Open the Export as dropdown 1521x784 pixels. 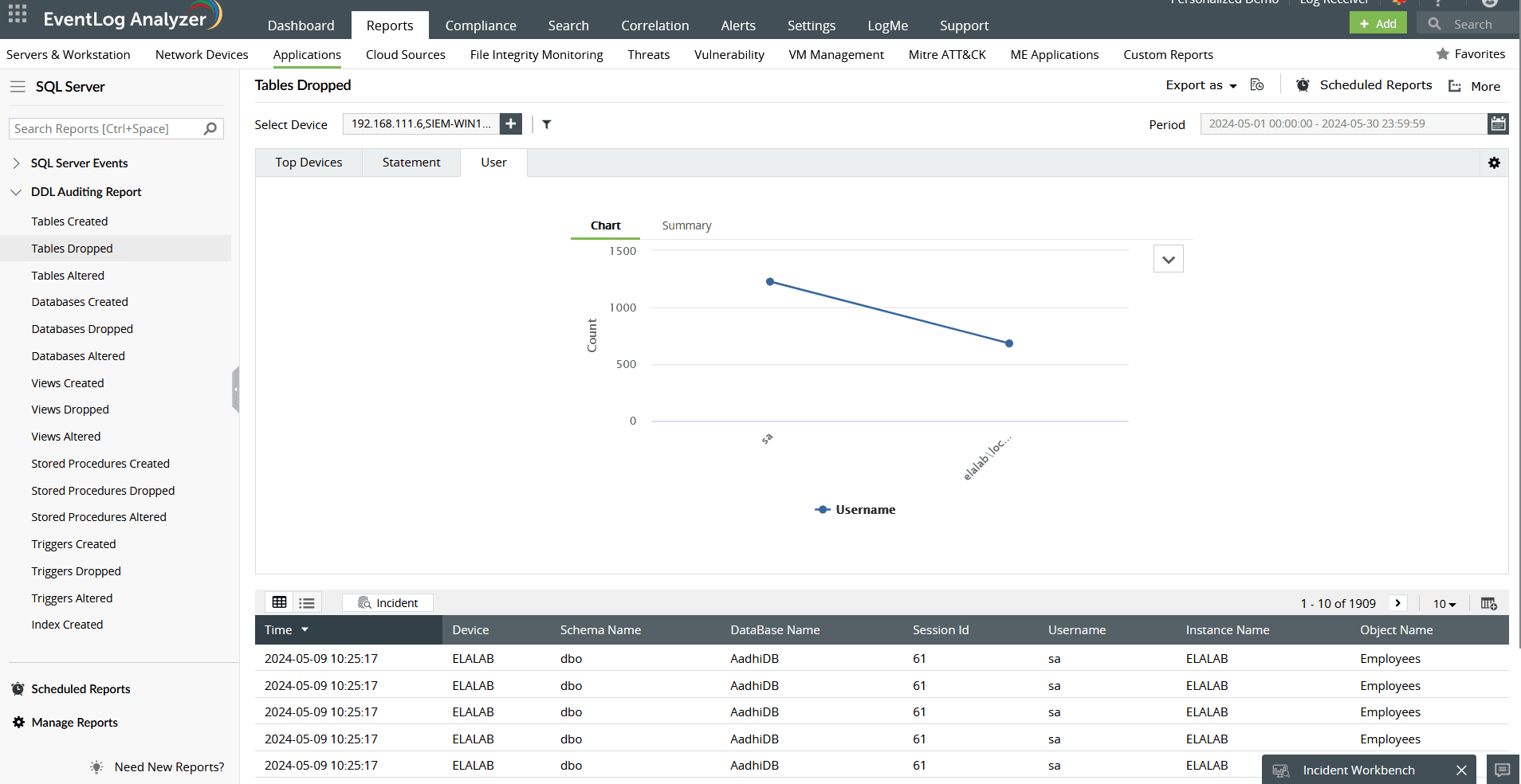coord(1201,85)
